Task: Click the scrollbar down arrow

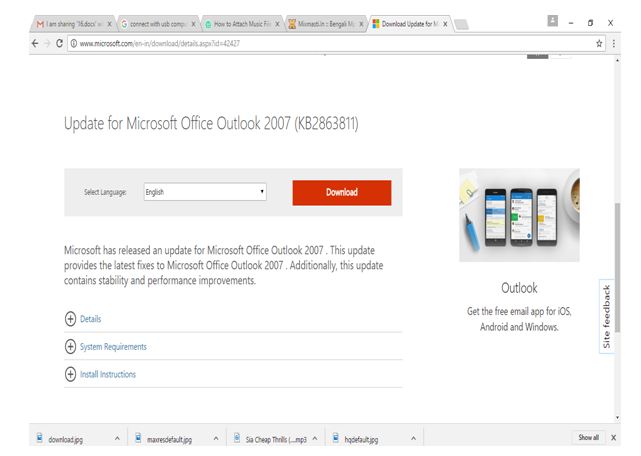Action: 617,417
